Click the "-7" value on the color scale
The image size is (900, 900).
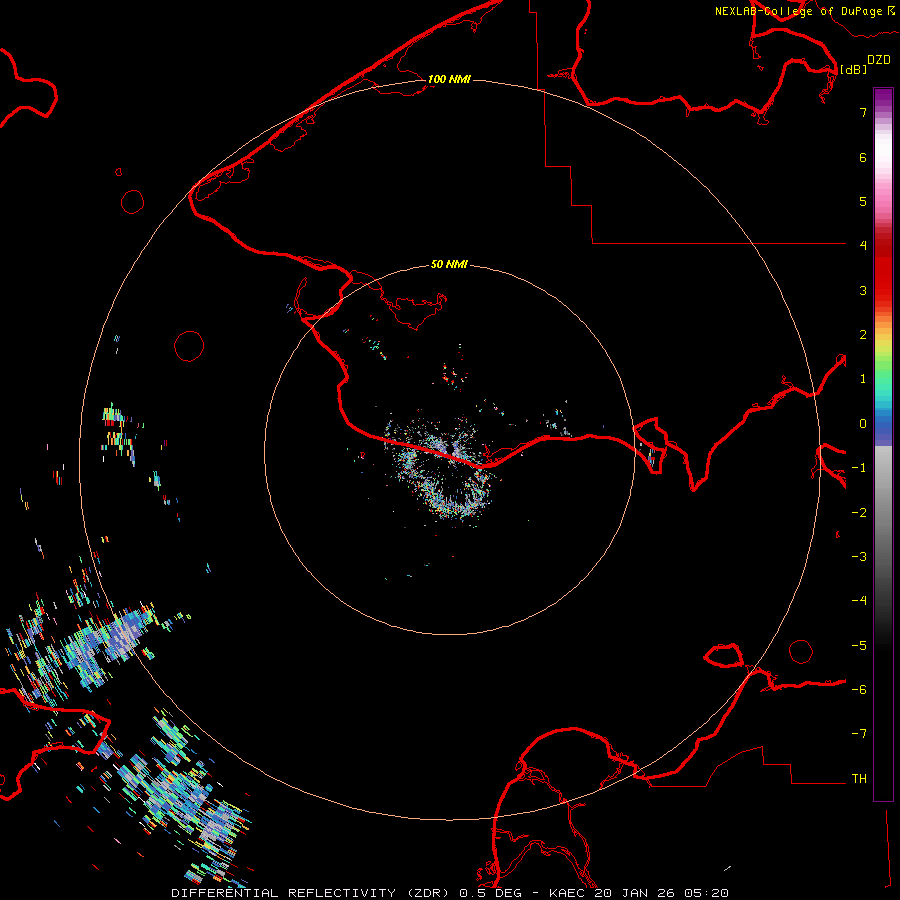pos(859,734)
